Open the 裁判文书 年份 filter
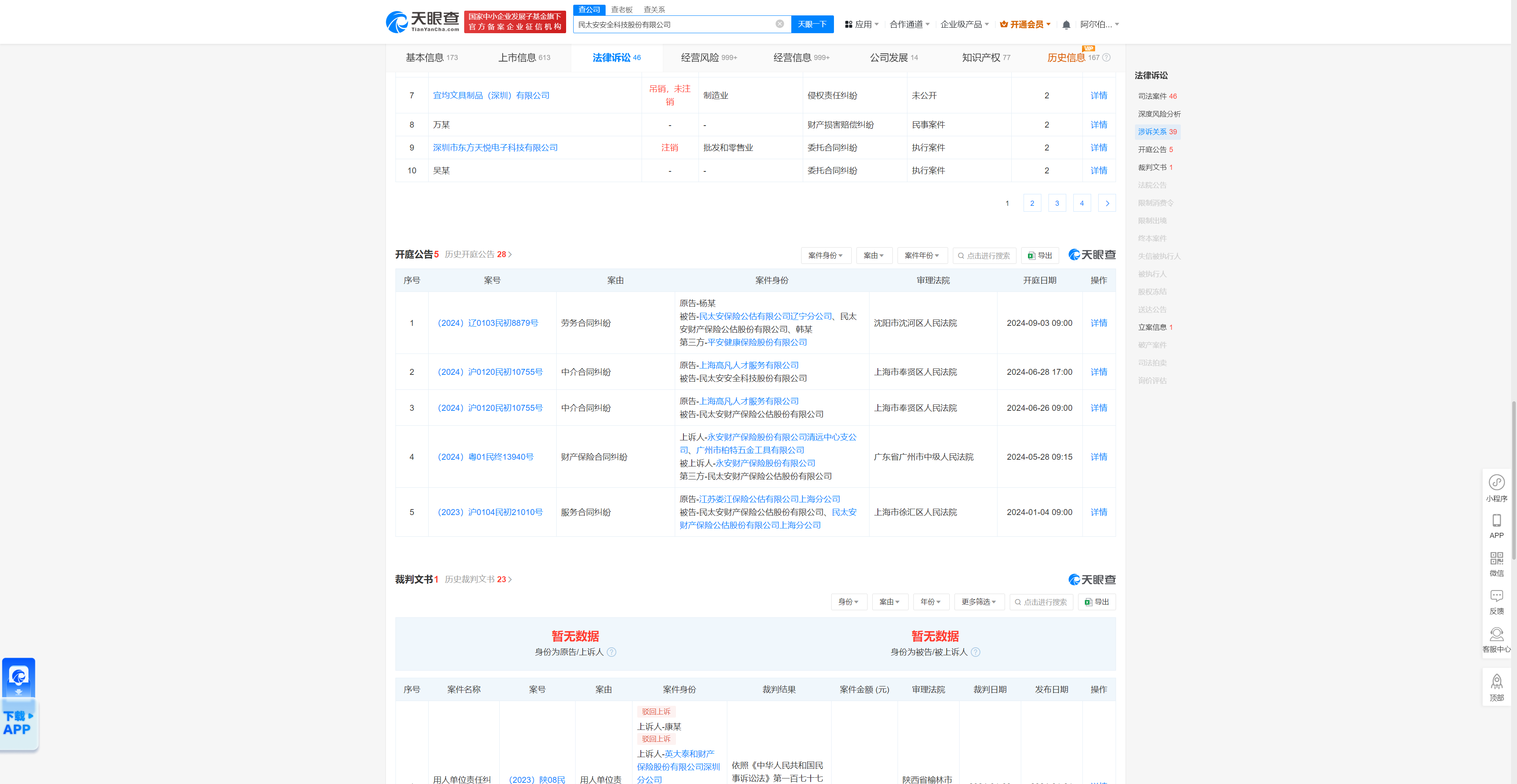 tap(931, 602)
